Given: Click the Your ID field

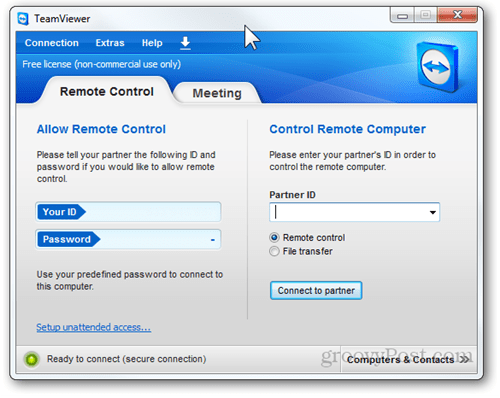Looking at the screenshot, I should coord(128,212).
